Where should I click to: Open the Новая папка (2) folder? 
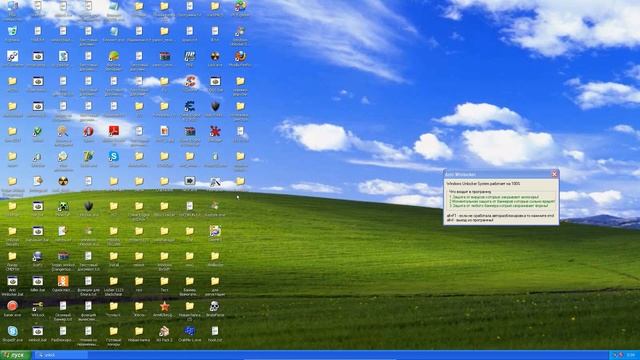click(x=189, y=306)
